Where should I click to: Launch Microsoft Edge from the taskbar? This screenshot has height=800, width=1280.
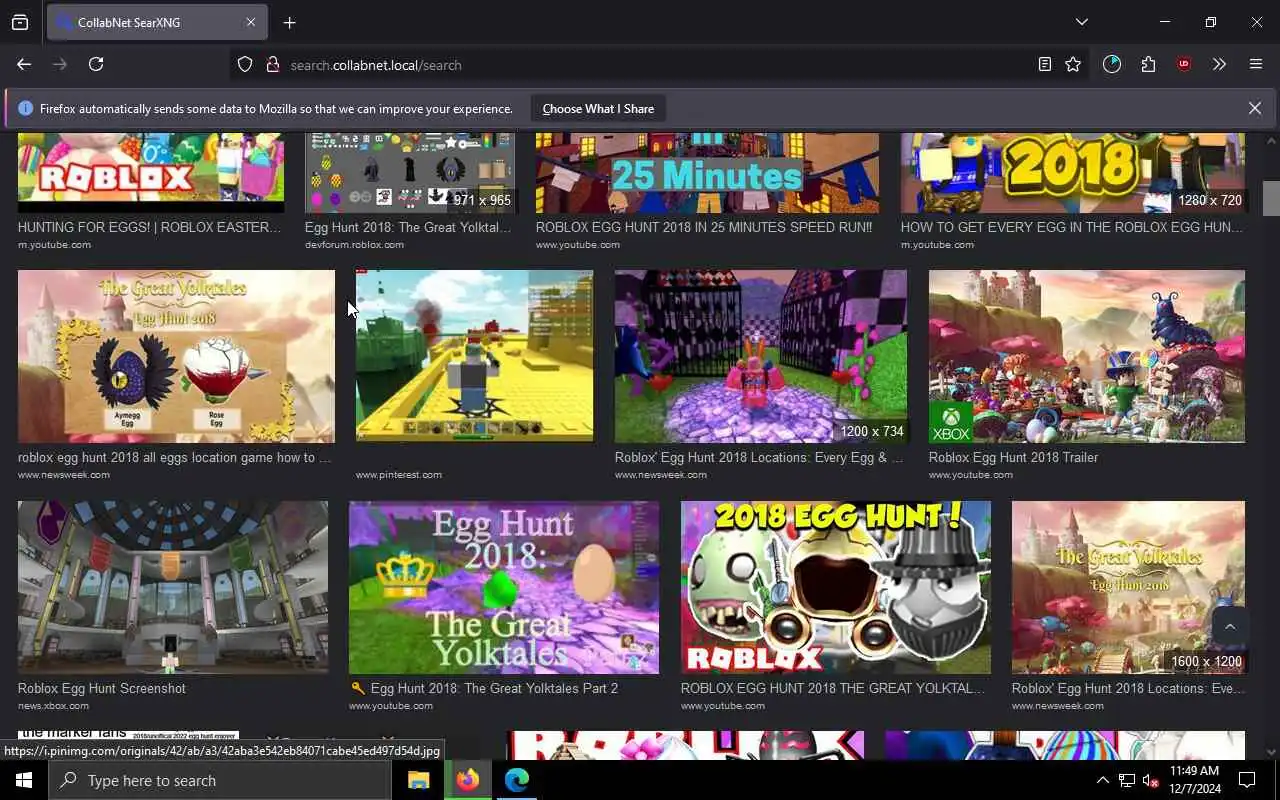click(x=516, y=780)
